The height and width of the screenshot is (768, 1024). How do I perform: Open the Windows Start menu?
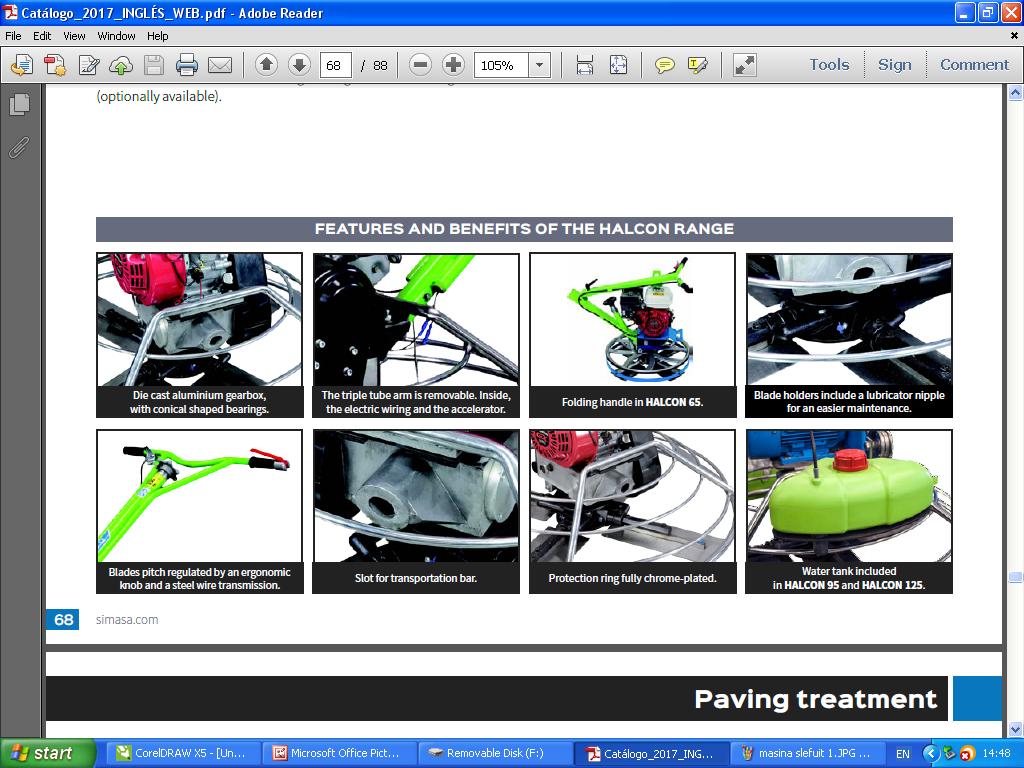click(x=48, y=753)
